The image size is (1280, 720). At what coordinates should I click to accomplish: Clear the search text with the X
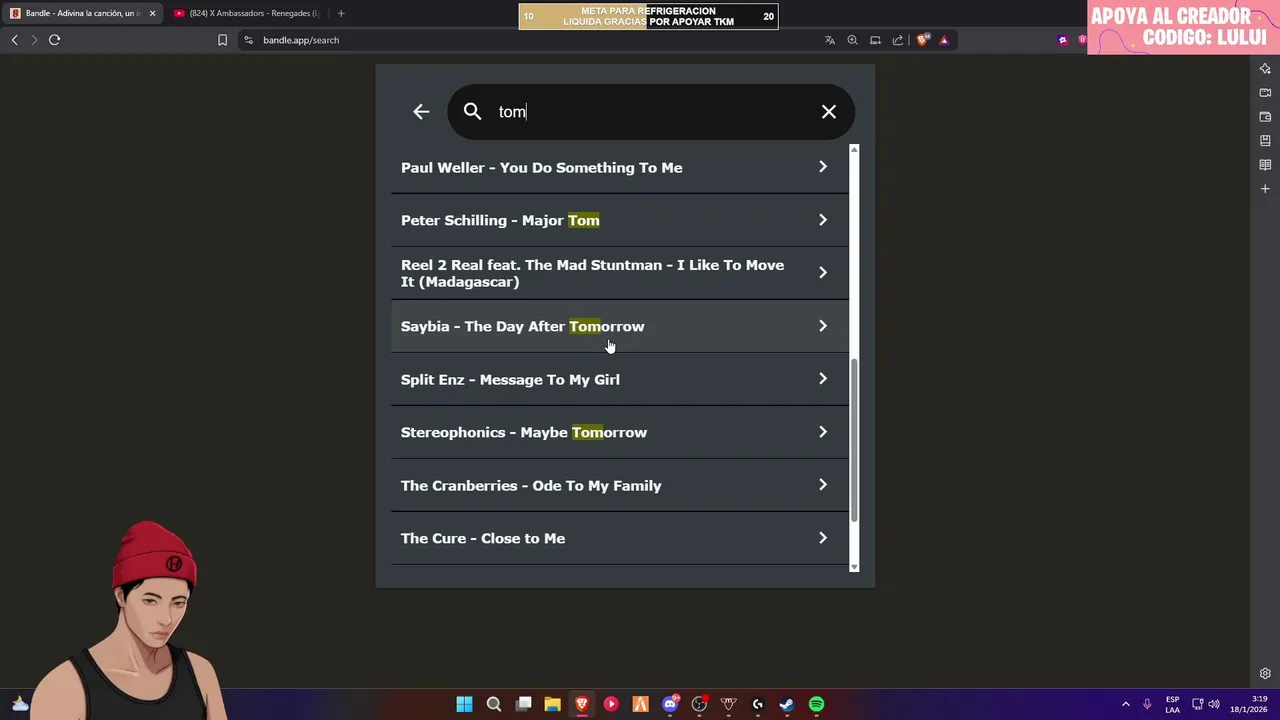click(x=829, y=112)
